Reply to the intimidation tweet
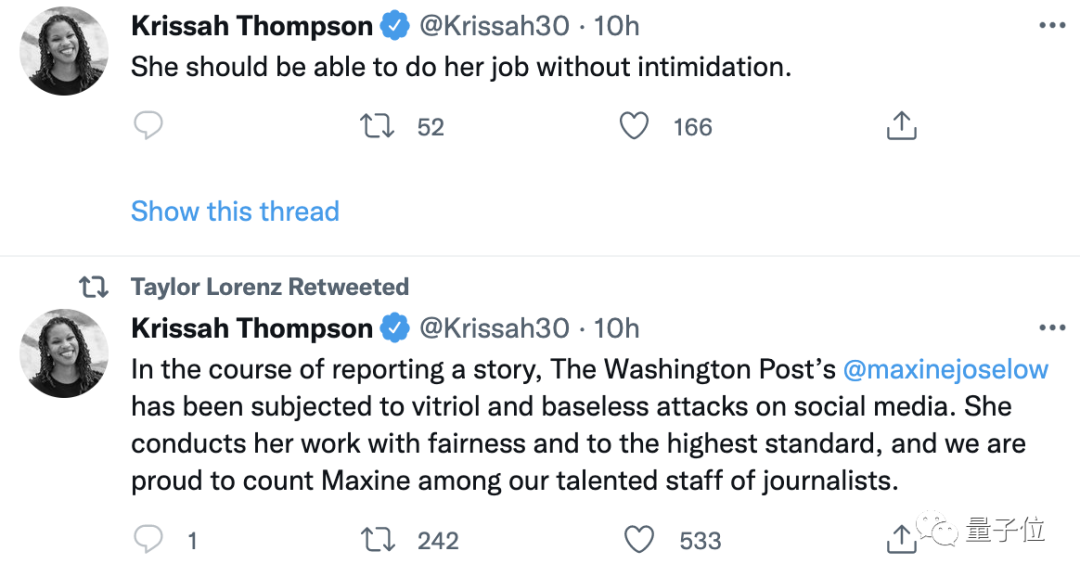 pyautogui.click(x=148, y=126)
